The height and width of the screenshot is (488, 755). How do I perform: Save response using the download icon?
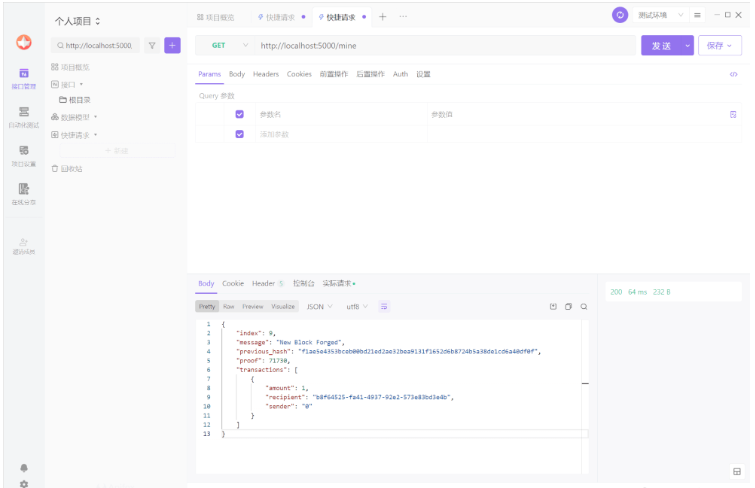553,306
